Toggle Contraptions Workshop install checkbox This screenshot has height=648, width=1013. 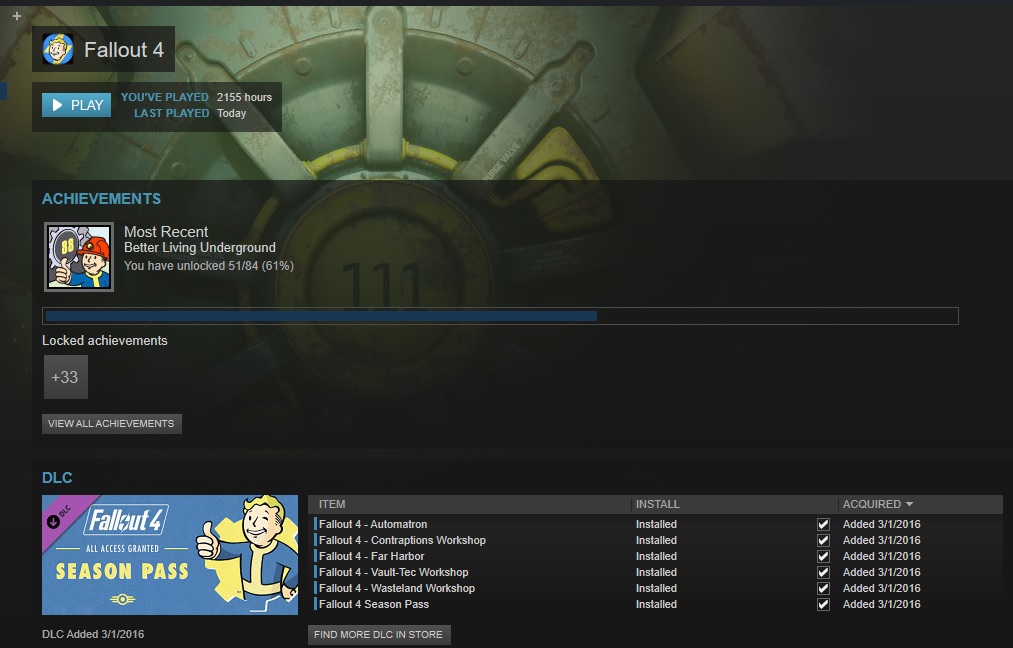823,541
